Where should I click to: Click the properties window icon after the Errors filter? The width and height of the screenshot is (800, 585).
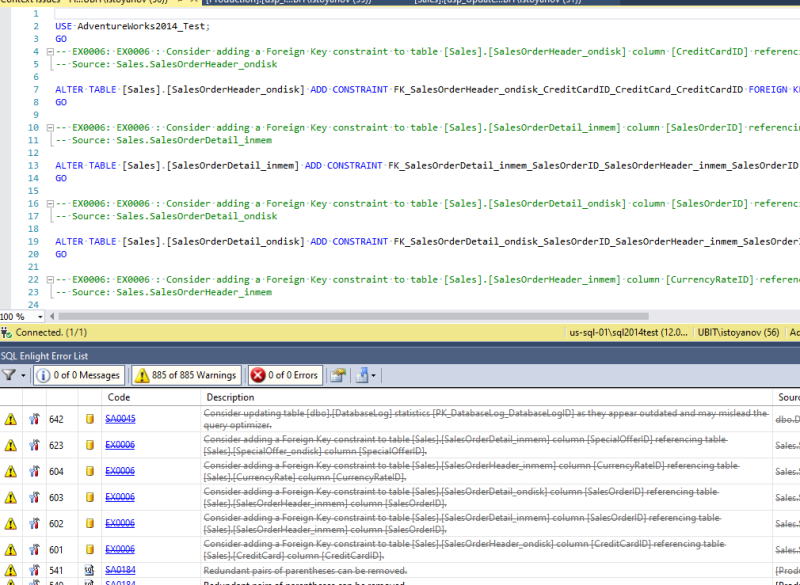point(338,376)
